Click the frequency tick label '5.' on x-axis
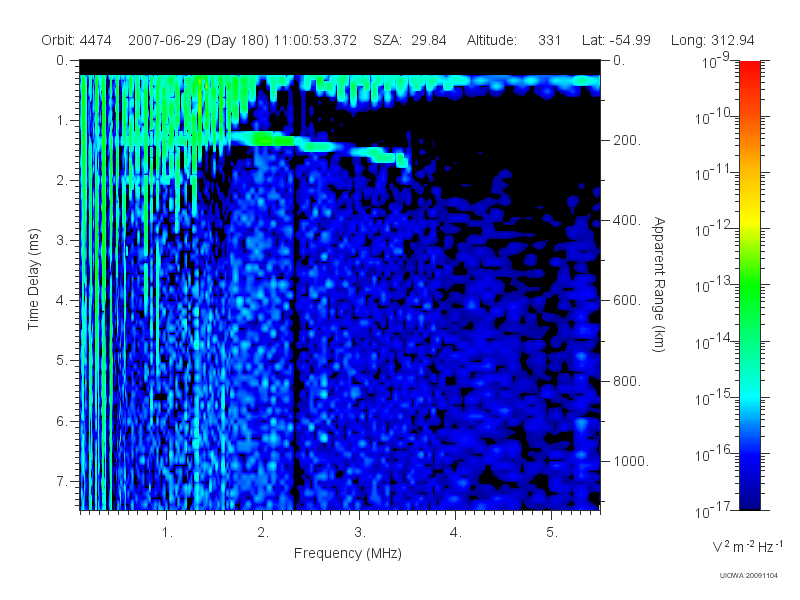The width and height of the screenshot is (800, 600). (x=552, y=533)
